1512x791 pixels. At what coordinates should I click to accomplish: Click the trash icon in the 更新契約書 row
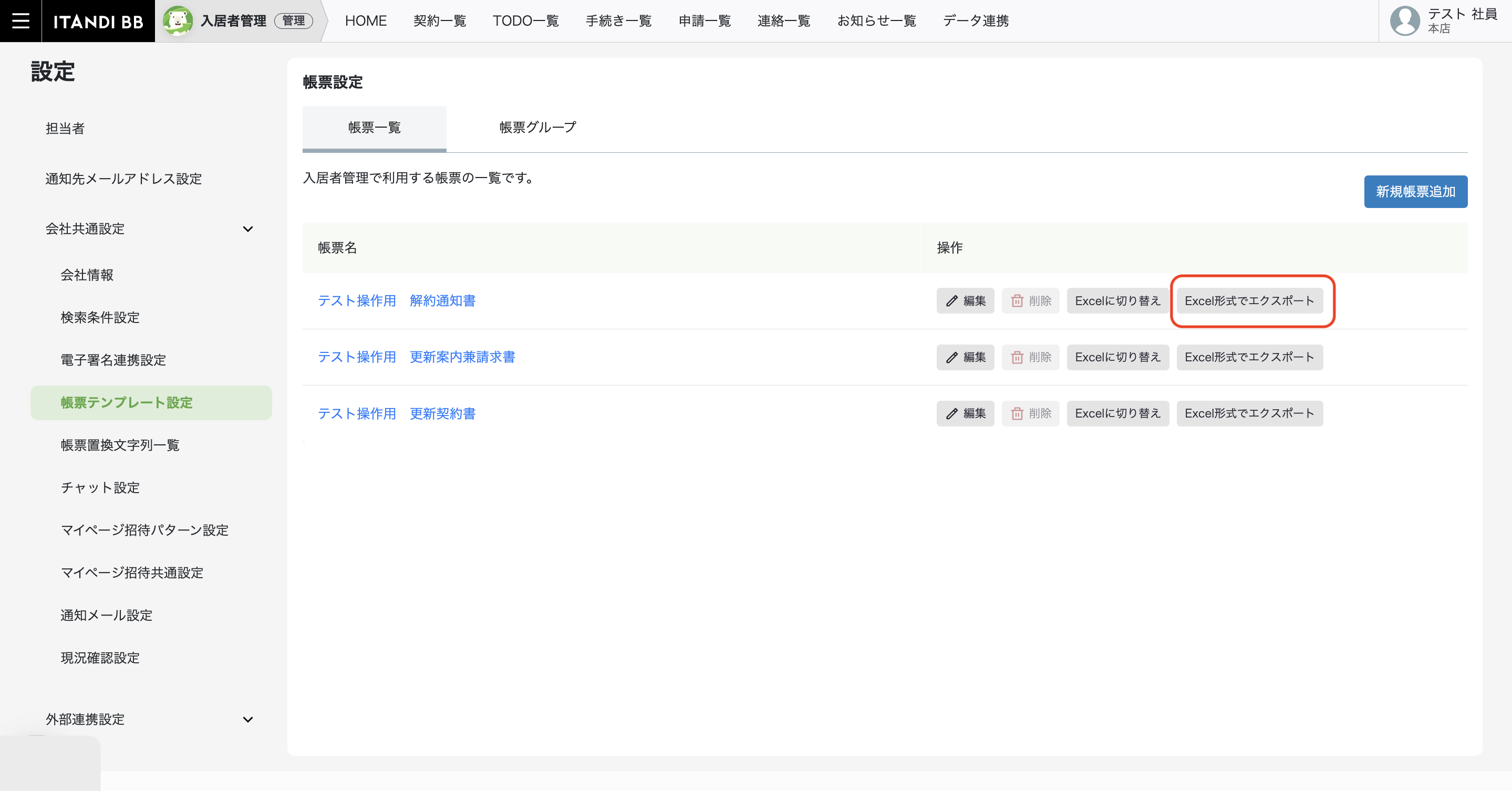[x=1017, y=414]
